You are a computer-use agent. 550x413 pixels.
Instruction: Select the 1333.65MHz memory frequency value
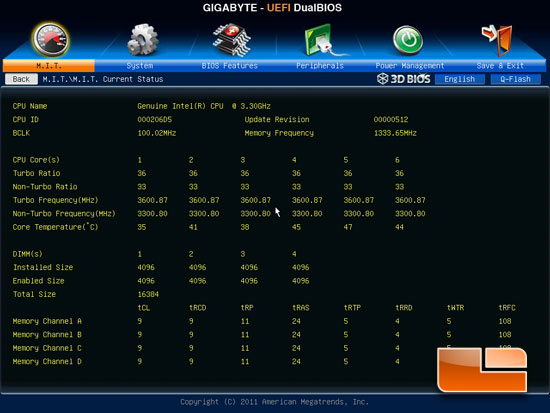[x=395, y=133]
